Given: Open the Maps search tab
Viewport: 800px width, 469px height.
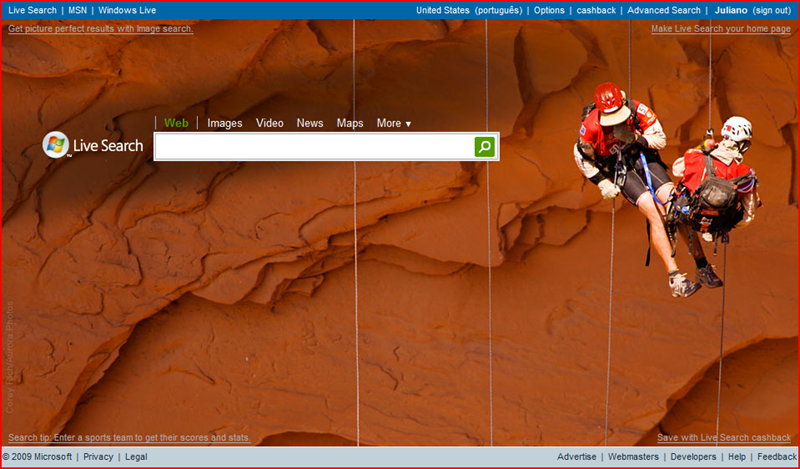Looking at the screenshot, I should click(350, 123).
